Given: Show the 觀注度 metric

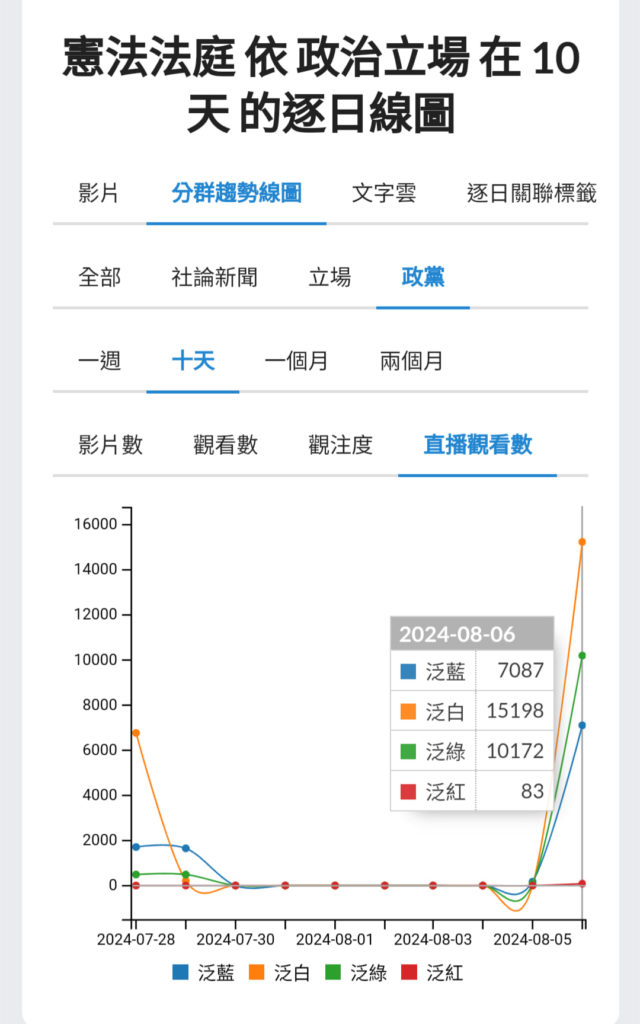Looking at the screenshot, I should (340, 445).
